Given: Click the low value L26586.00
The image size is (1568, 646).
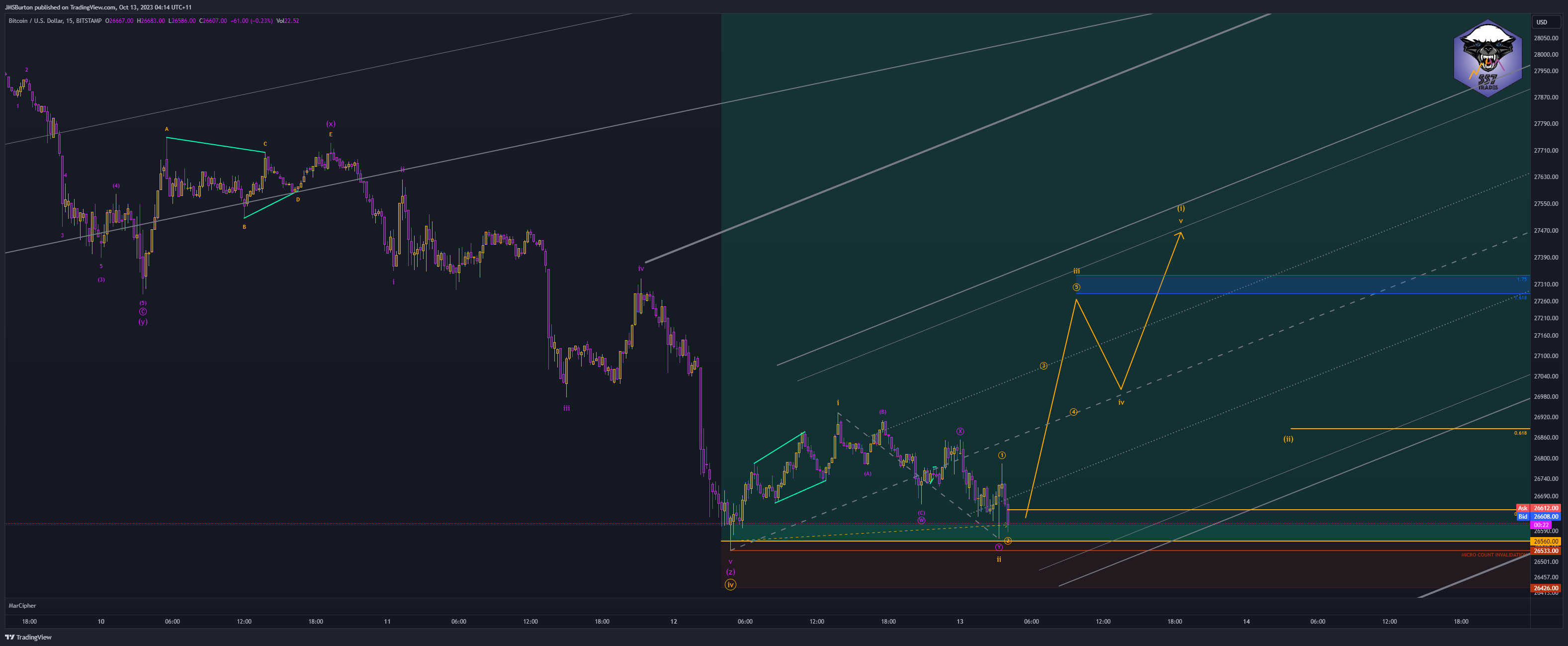Looking at the screenshot, I should tap(182, 21).
